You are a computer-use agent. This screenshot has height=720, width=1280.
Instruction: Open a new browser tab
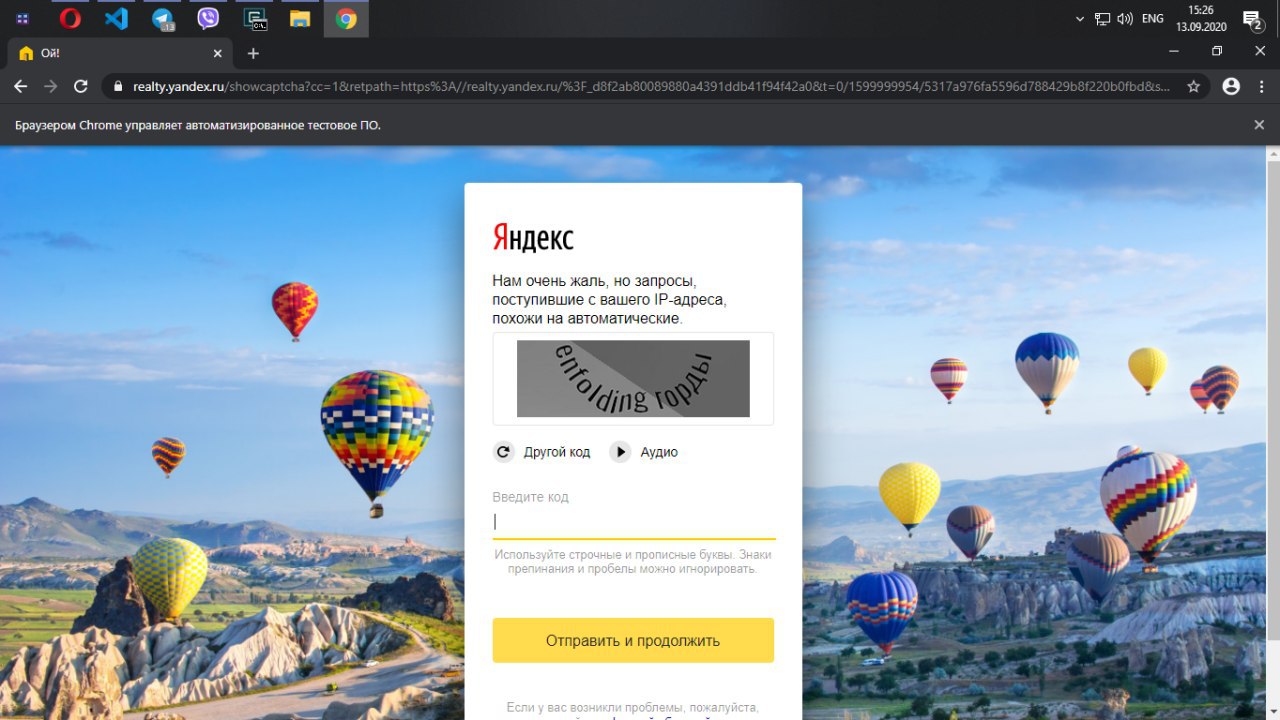click(253, 54)
